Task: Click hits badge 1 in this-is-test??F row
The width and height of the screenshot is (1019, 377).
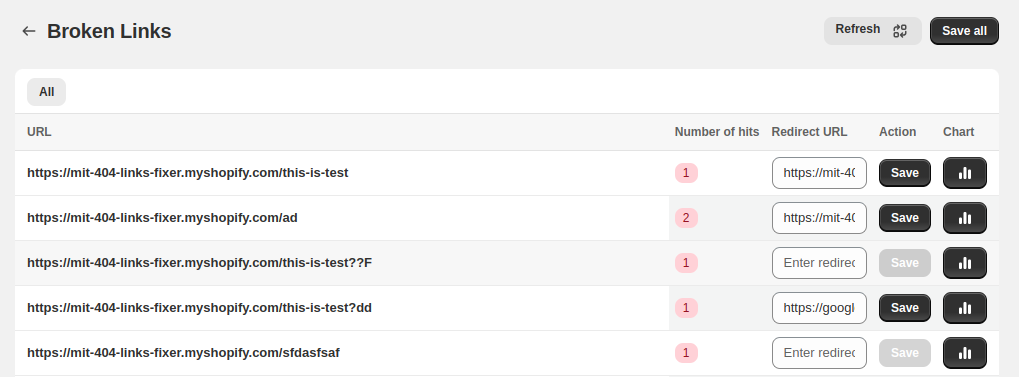Action: tap(686, 263)
